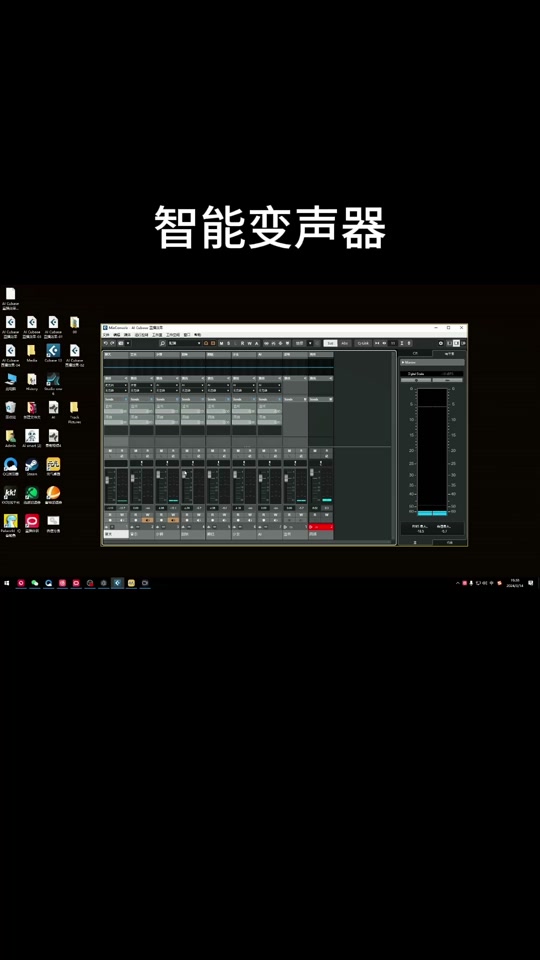Image resolution: width=540 pixels, height=960 pixels.
Task: Click the WeChat icon in taskbar
Action: coord(35,583)
